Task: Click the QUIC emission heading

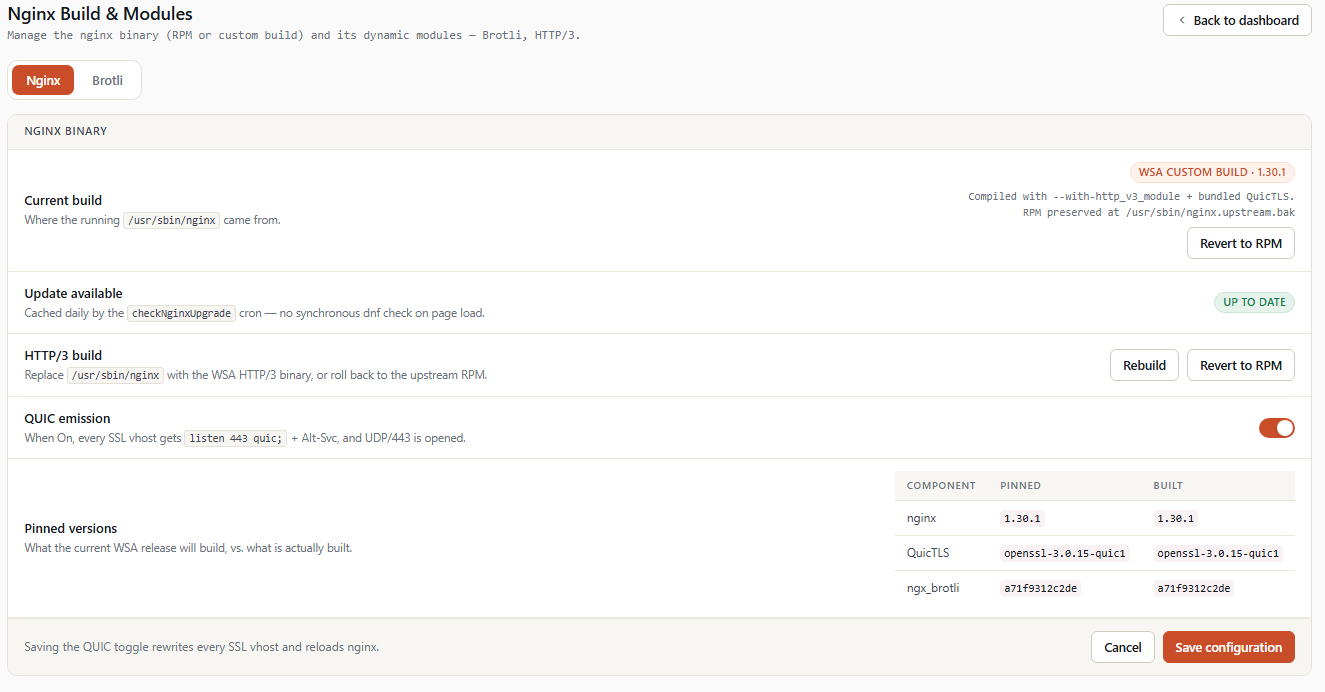Action: (67, 418)
